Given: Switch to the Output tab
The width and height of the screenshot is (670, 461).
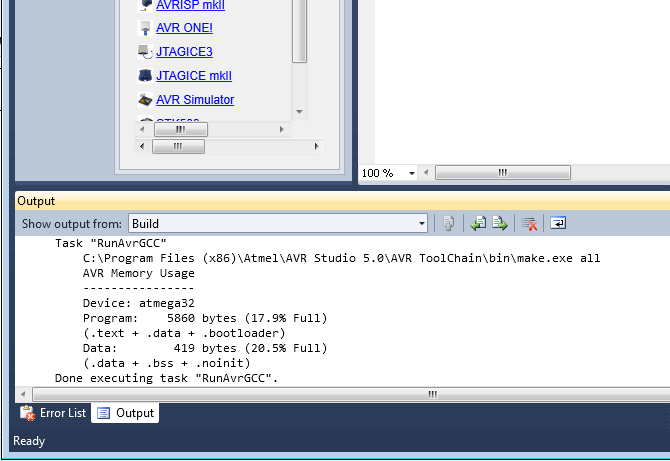Looking at the screenshot, I should pyautogui.click(x=125, y=413).
